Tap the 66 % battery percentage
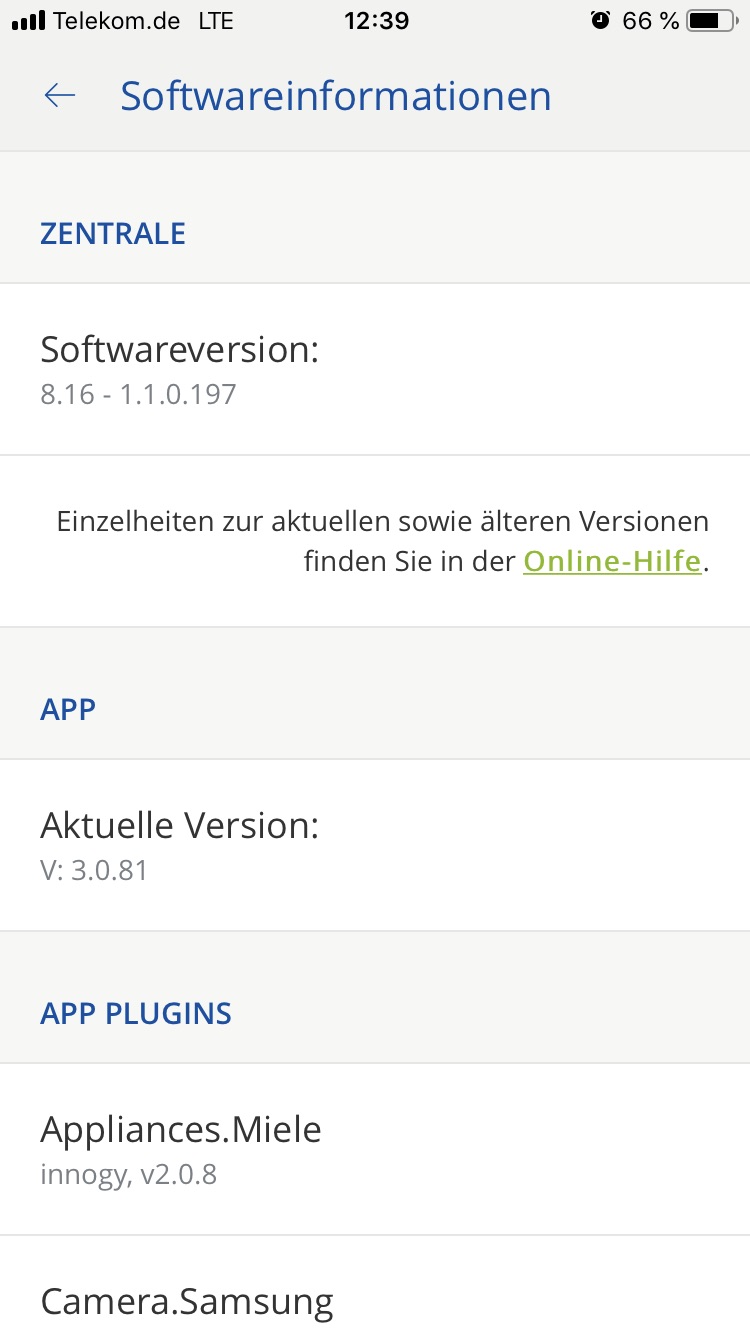 tap(650, 20)
